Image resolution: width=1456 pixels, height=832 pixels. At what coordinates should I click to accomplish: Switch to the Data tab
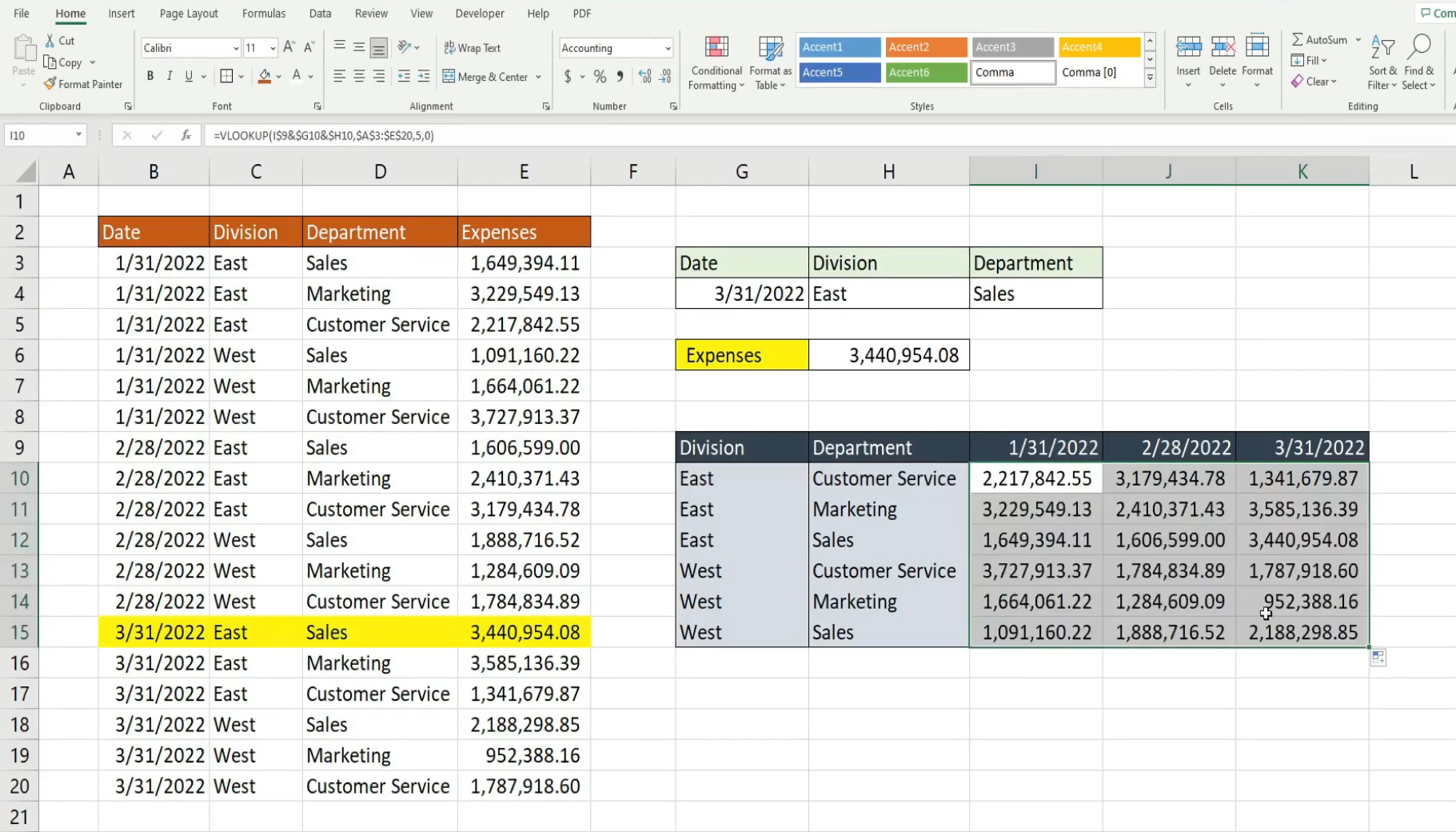320,14
